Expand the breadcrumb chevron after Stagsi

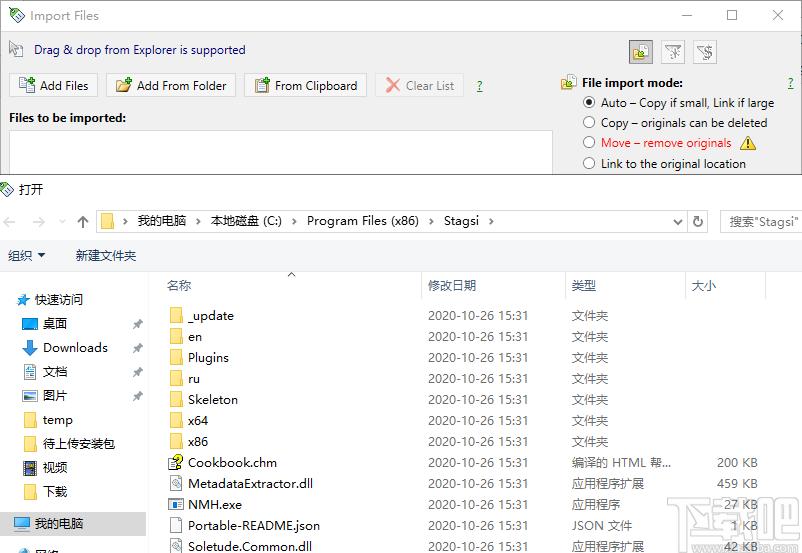[490, 221]
